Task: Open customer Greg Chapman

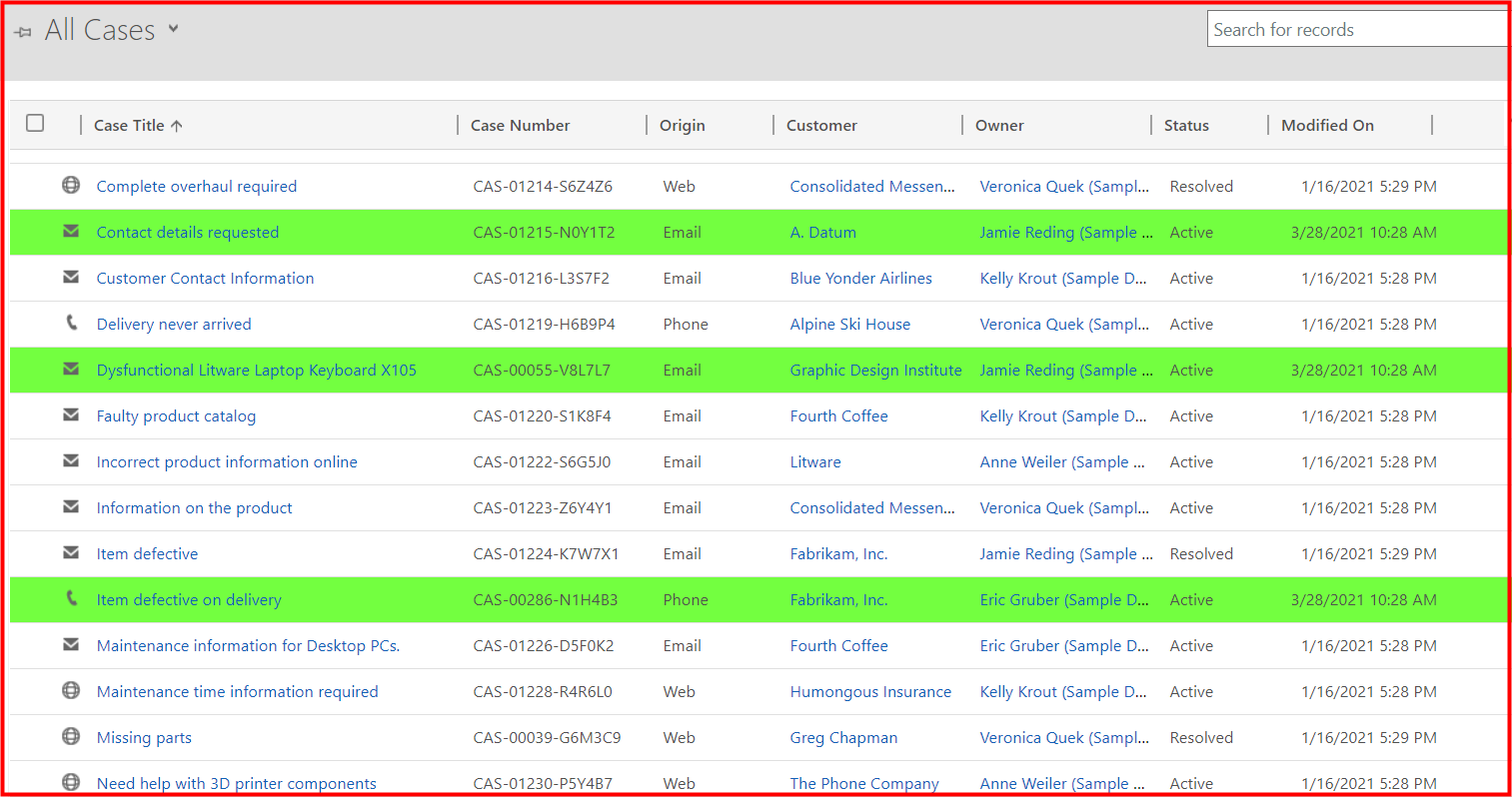Action: coord(843,738)
